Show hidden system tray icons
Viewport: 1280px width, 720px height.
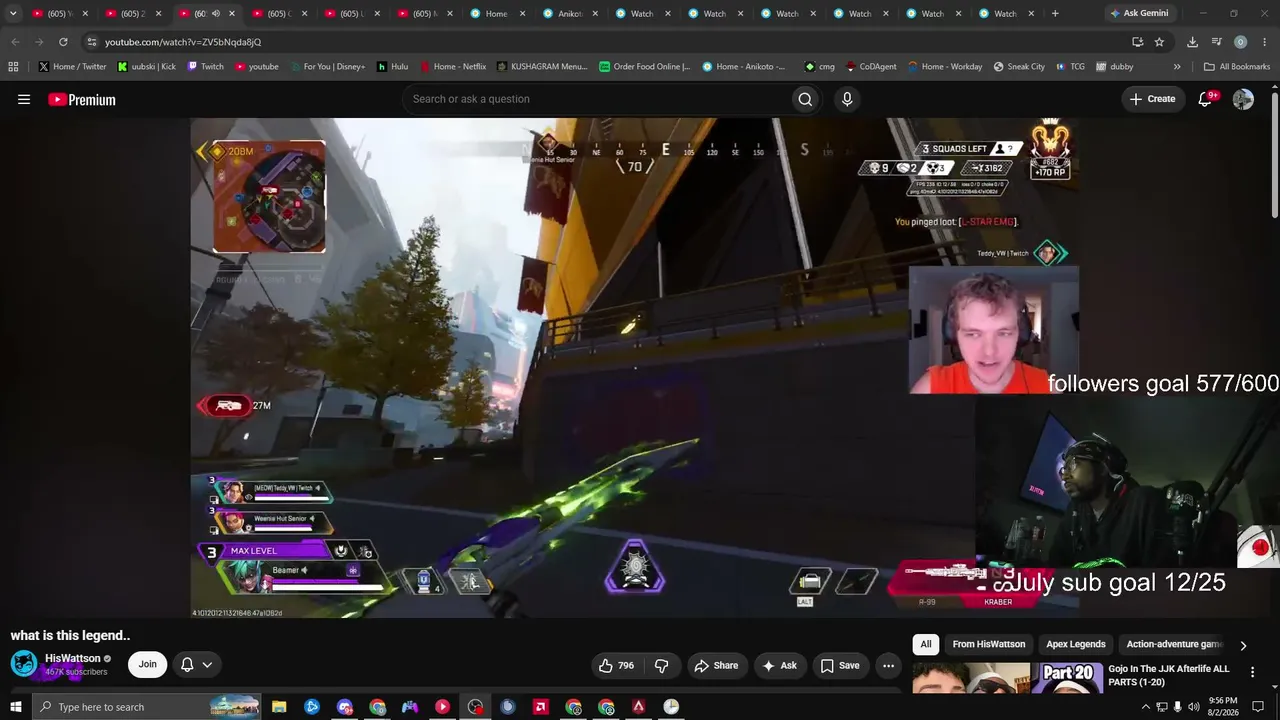click(1145, 707)
